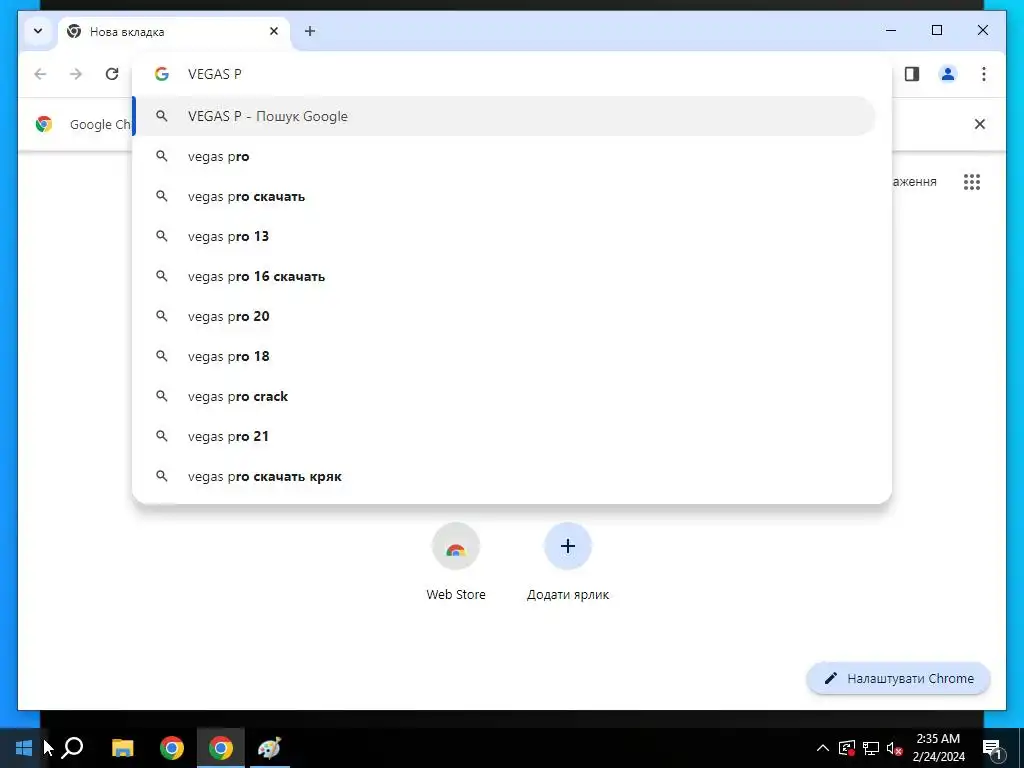The image size is (1024, 768).
Task: Open a new tab with plus button
Action: [x=310, y=31]
